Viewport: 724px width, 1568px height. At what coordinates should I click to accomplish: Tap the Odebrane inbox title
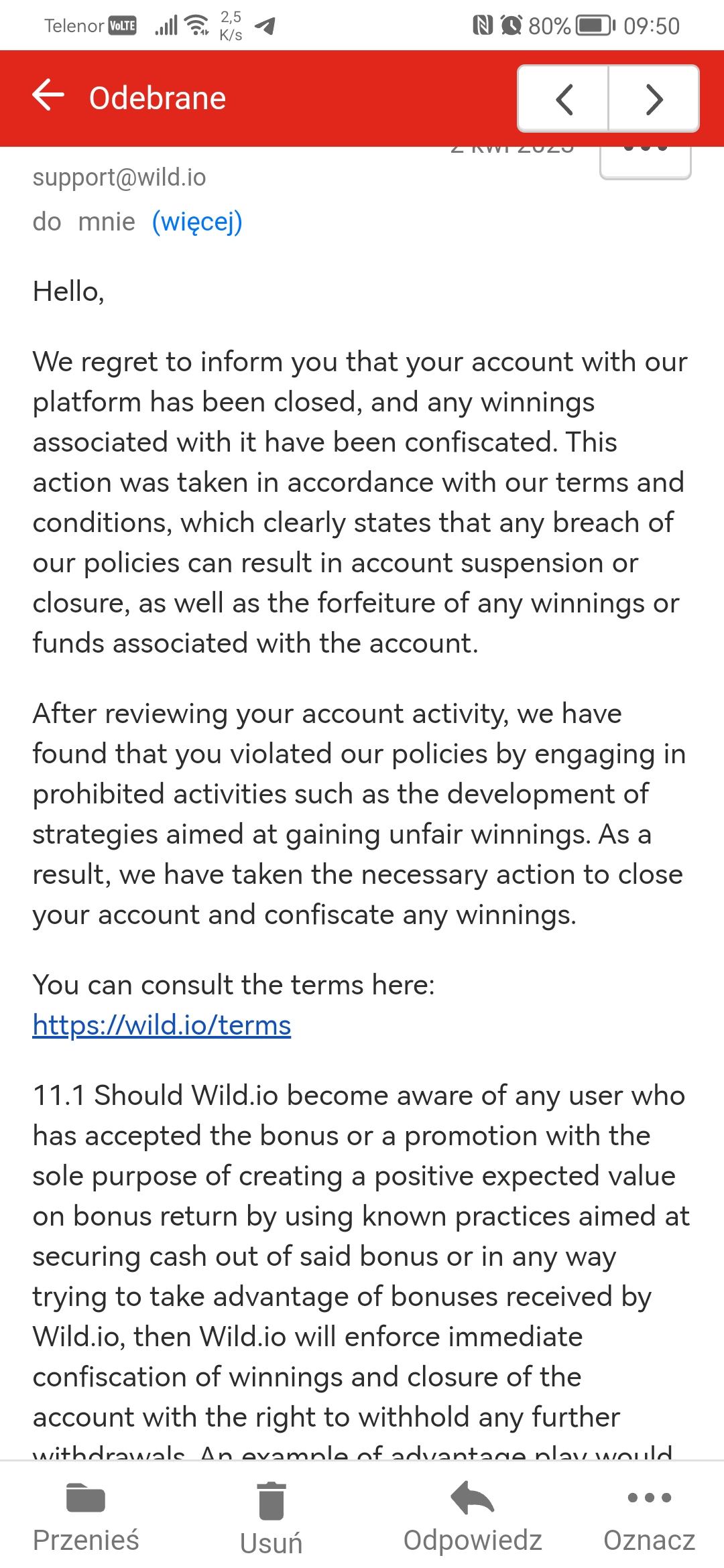tap(158, 99)
